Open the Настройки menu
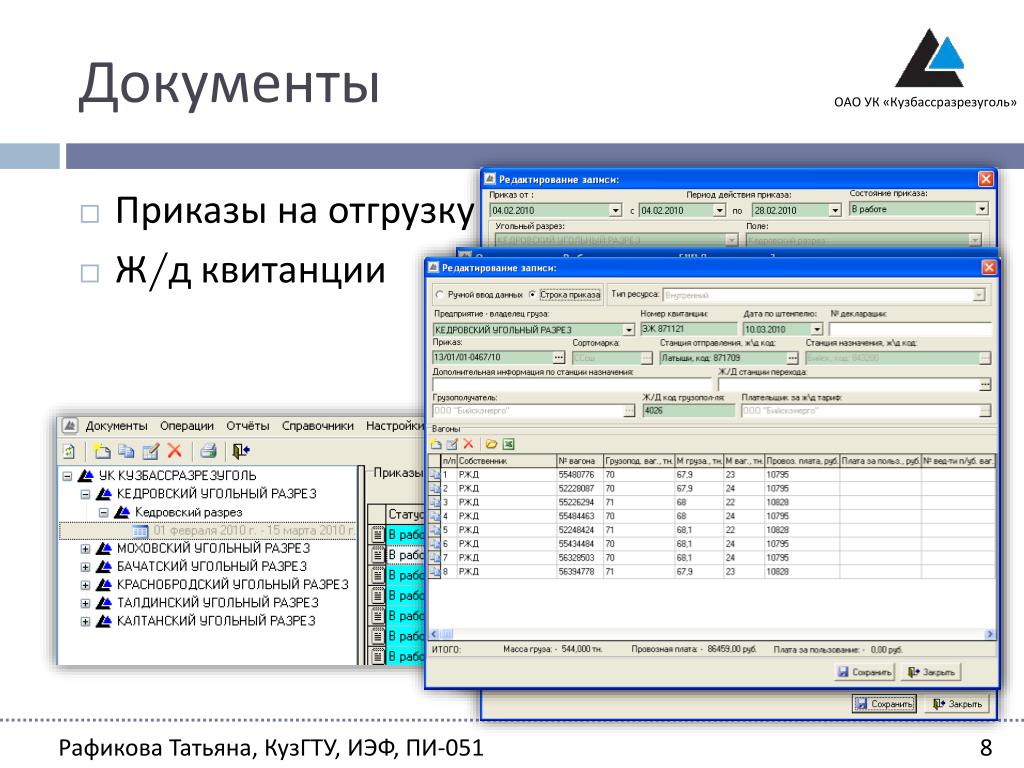This screenshot has height=768, width=1024. [395, 426]
